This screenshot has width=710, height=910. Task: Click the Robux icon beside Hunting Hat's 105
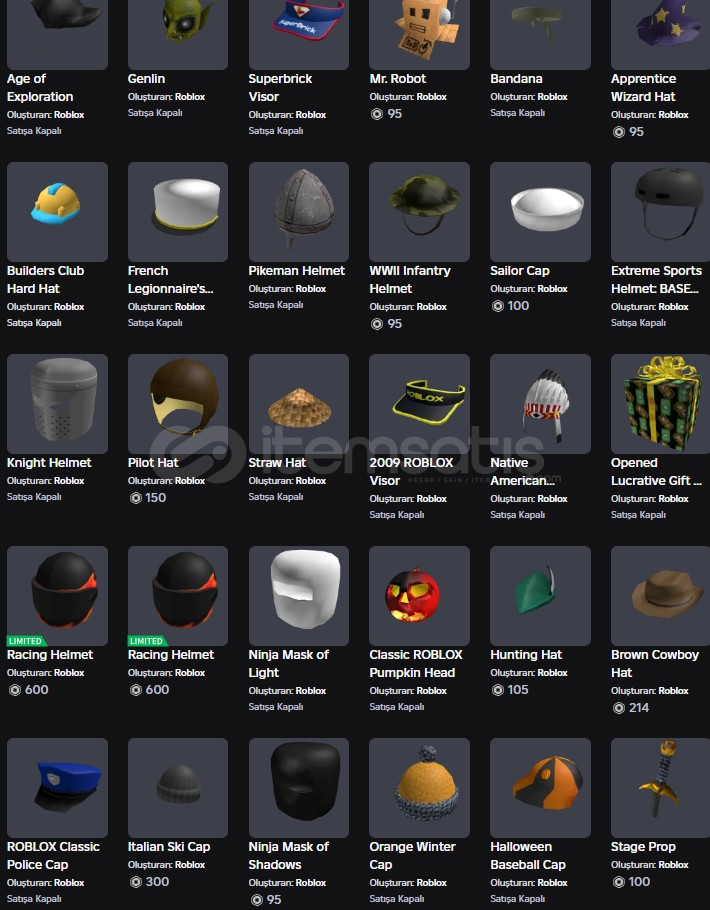[498, 690]
